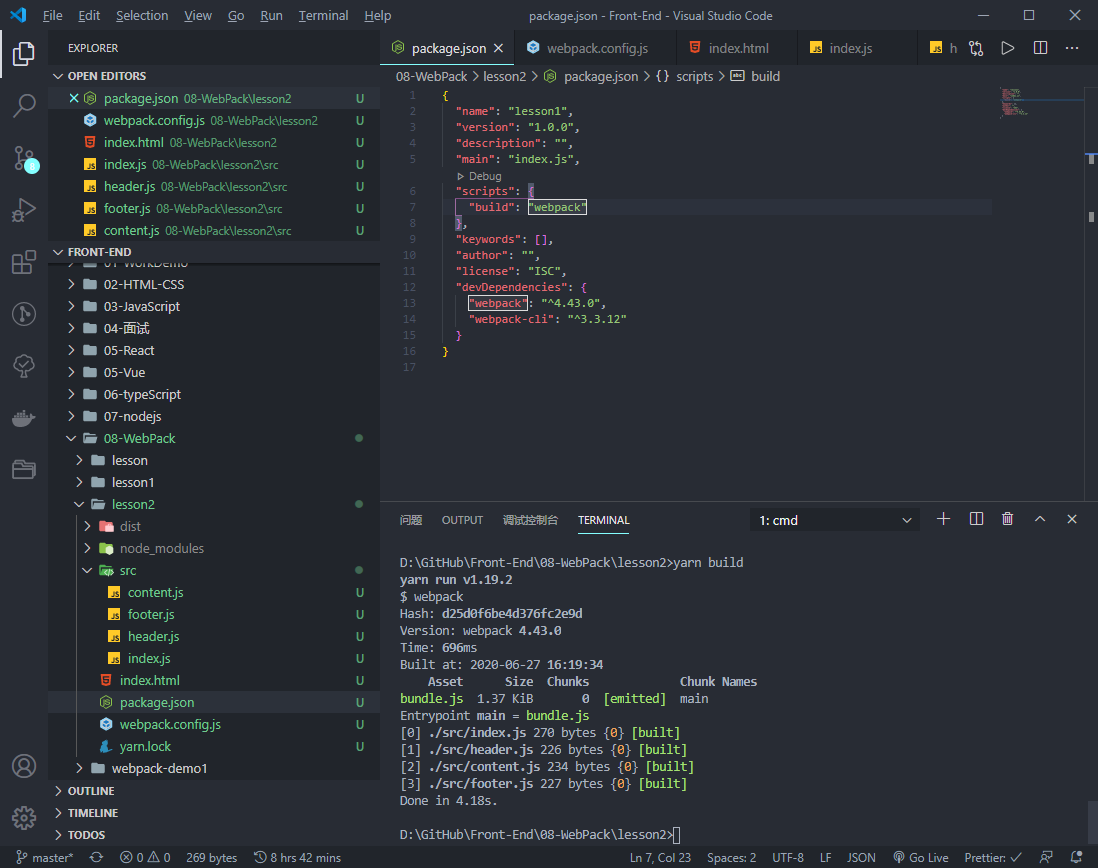Create a new terminal with plus icon
1098x868 pixels.
pyautogui.click(x=943, y=519)
